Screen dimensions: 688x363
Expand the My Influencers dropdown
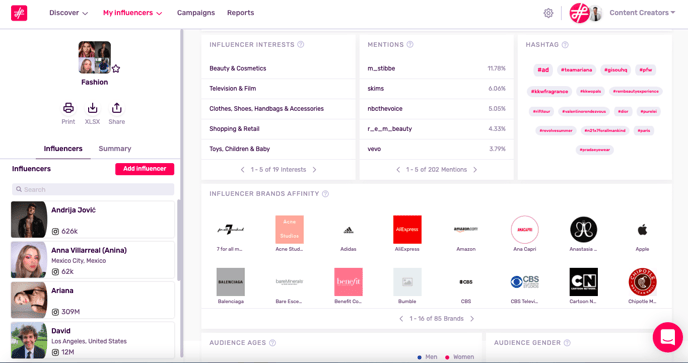pyautogui.click(x=133, y=13)
